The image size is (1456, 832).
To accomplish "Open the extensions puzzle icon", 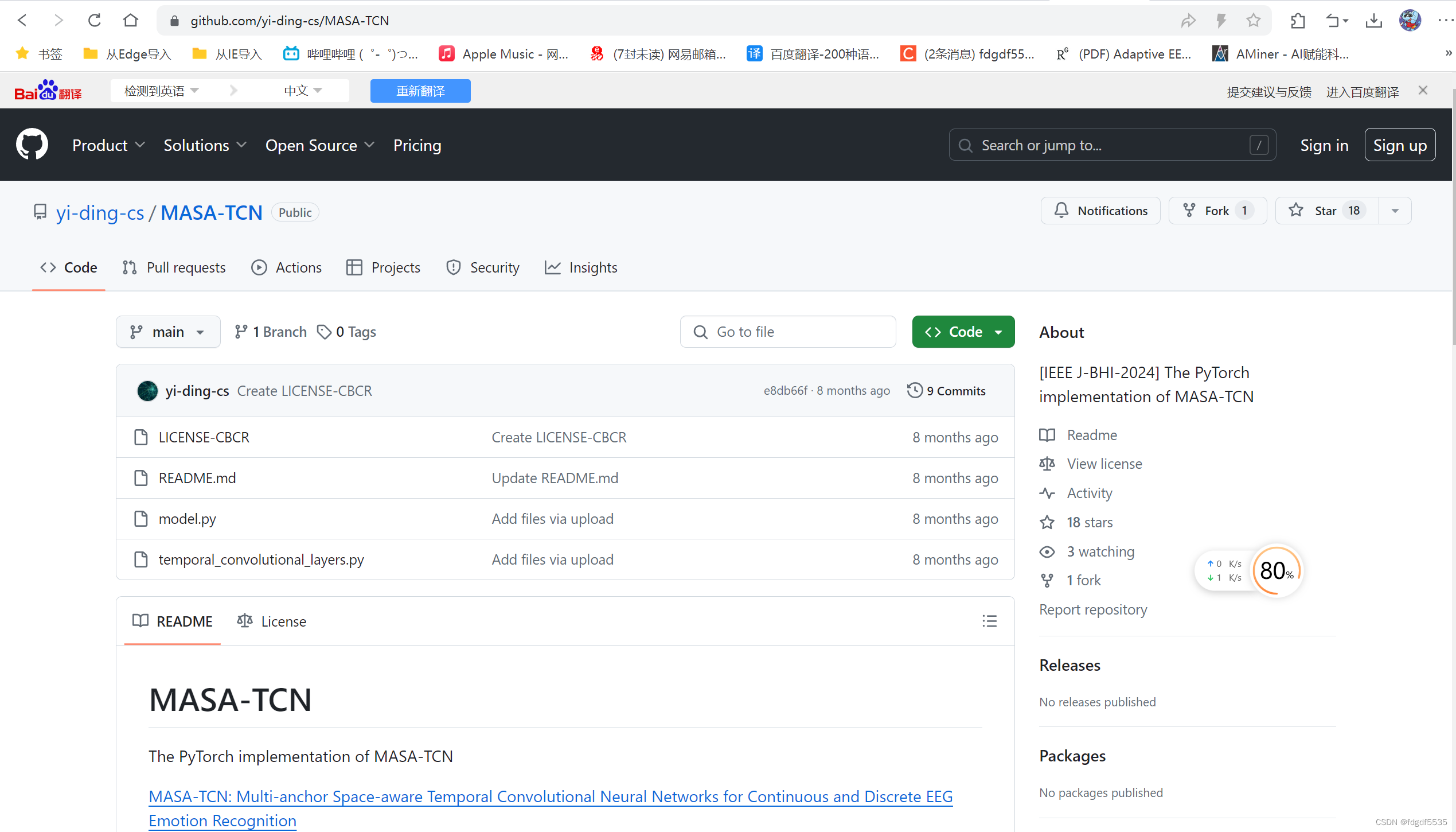I will click(1297, 21).
